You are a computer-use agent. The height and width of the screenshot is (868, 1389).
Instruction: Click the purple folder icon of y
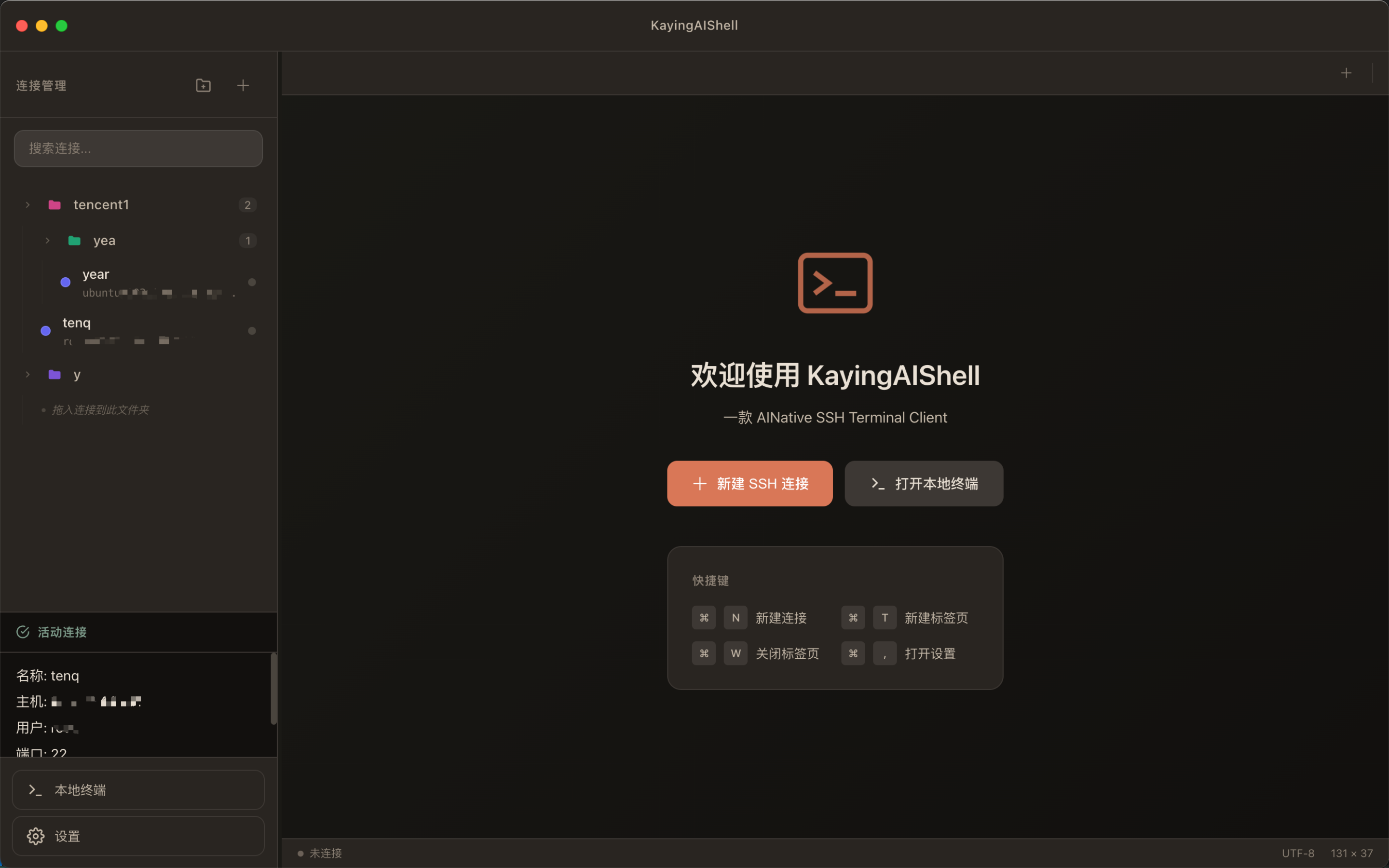54,374
